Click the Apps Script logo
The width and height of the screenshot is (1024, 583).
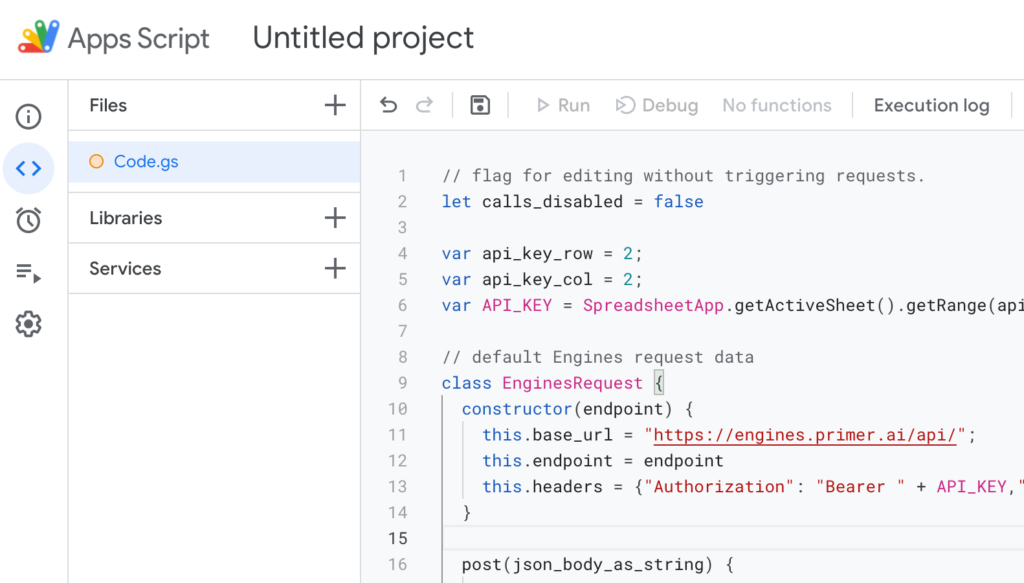point(39,38)
